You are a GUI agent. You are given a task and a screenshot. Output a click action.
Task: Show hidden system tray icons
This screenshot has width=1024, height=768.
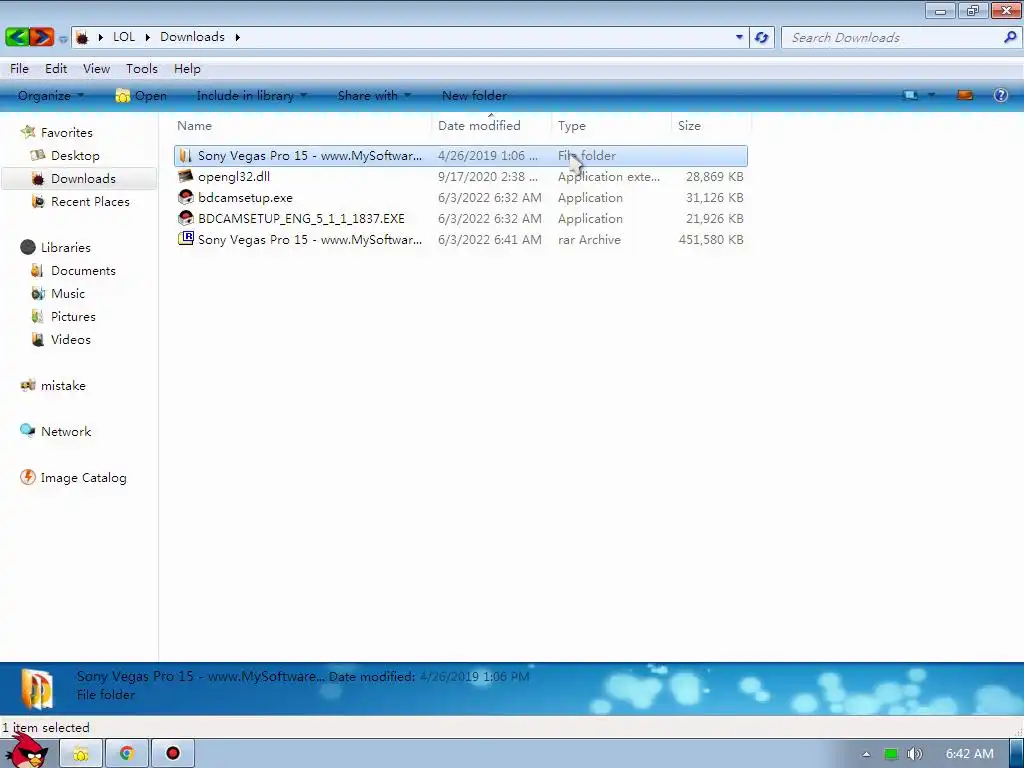pos(866,754)
